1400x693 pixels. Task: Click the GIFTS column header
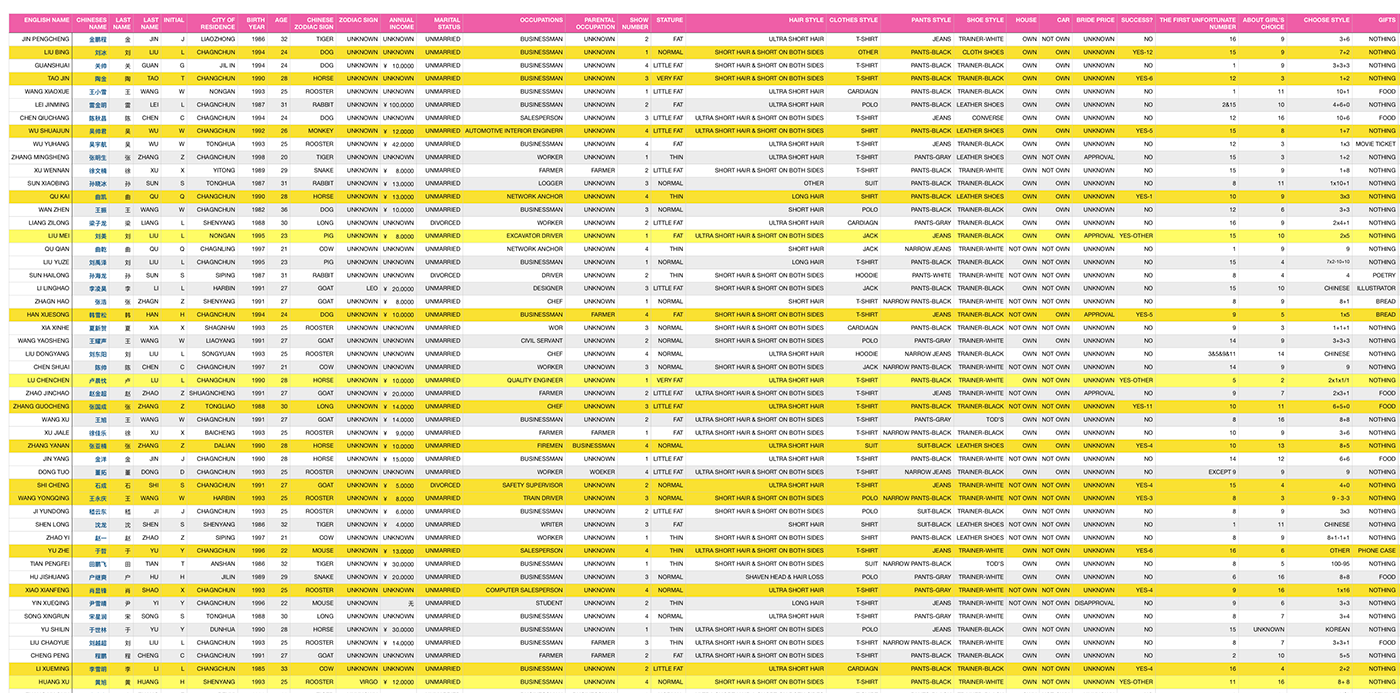(x=1386, y=19)
